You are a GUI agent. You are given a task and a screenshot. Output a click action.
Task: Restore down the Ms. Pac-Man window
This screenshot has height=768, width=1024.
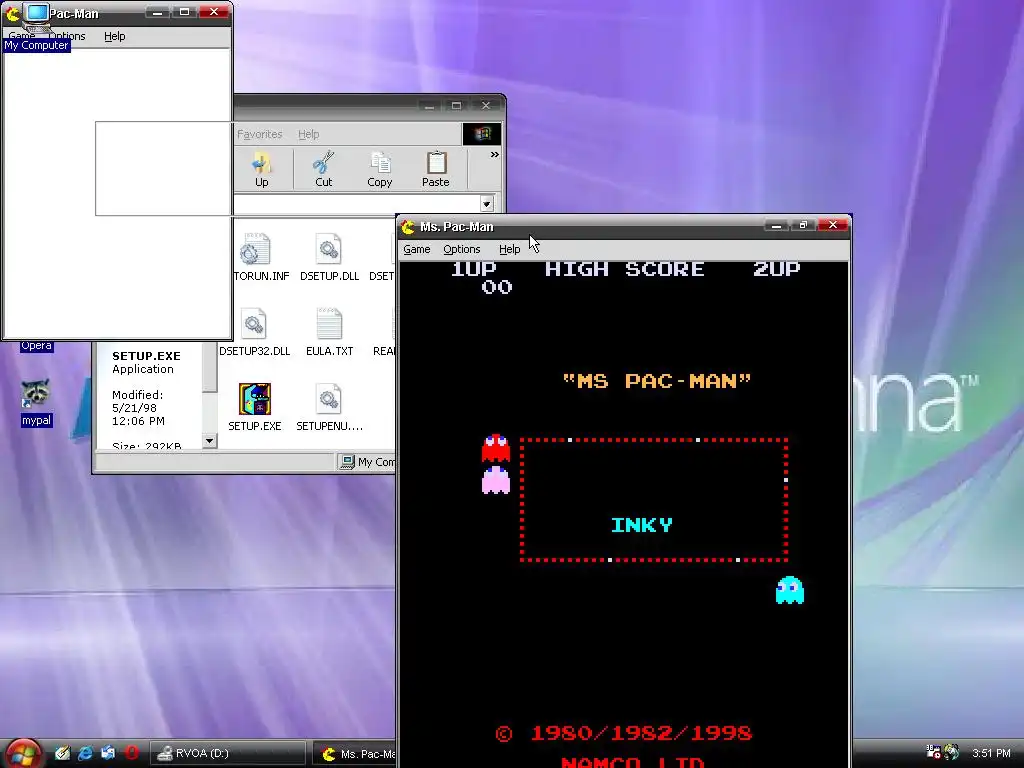[803, 225]
